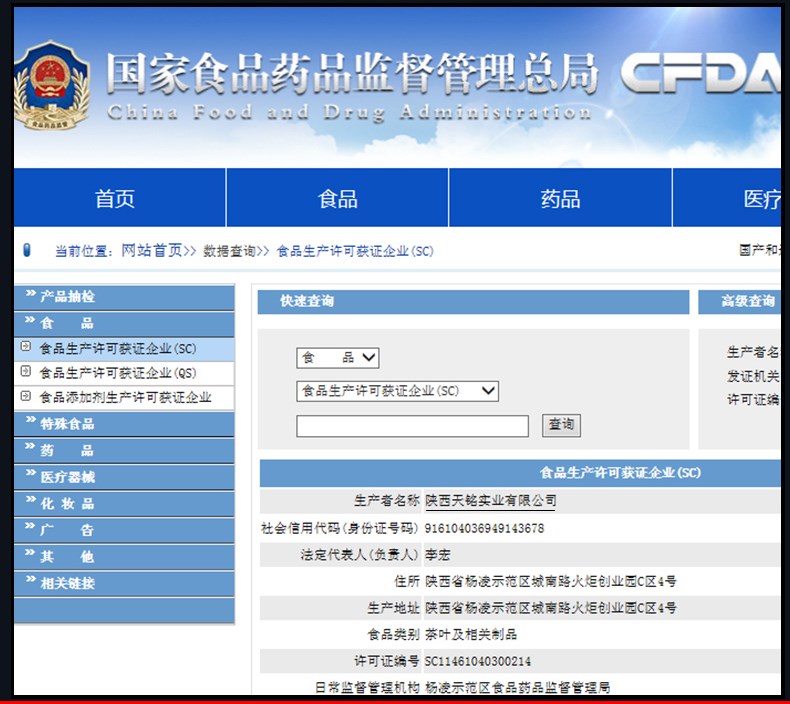Expand the 其他 sidebar section

point(124,557)
